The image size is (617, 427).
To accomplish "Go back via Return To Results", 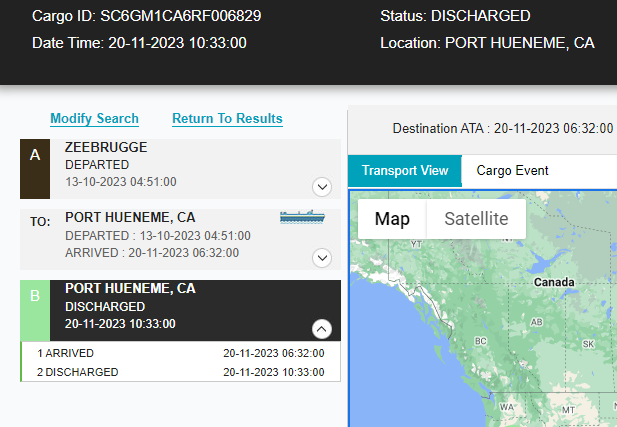I will point(227,119).
